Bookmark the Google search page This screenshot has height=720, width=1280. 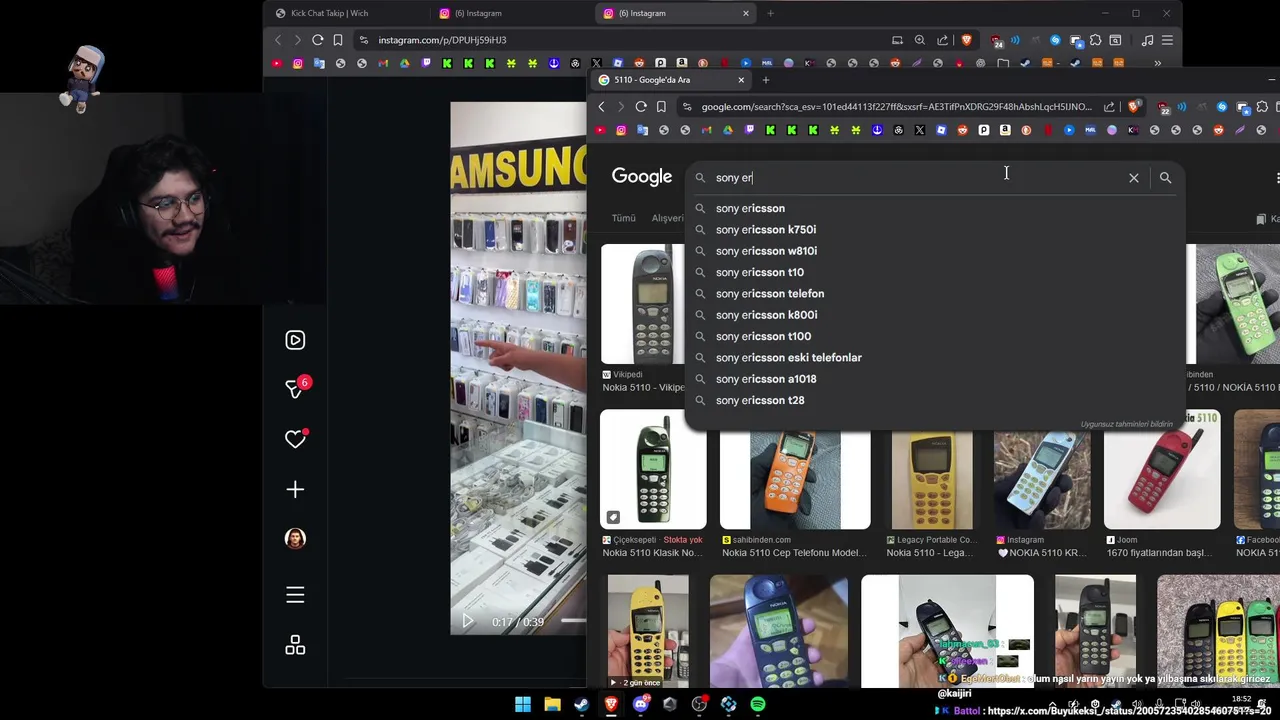coord(661,107)
